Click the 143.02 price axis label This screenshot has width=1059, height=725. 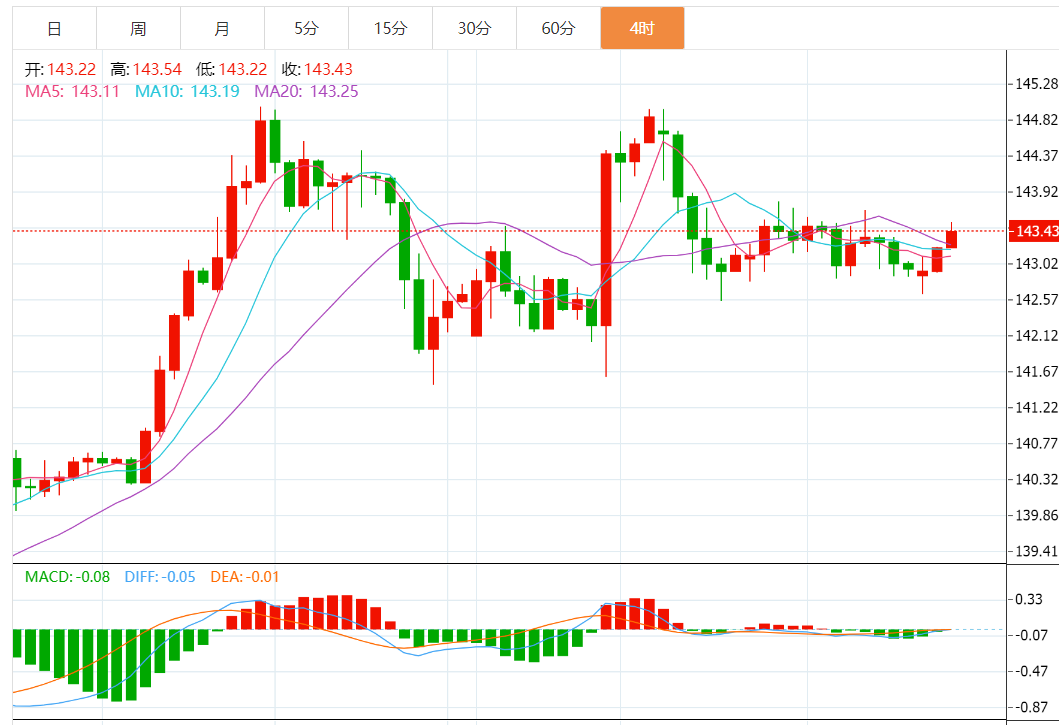1036,264
